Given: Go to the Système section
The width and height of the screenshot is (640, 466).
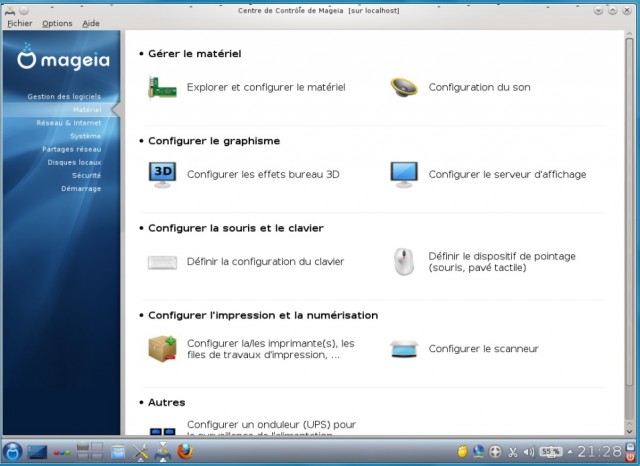Looking at the screenshot, I should [85, 136].
